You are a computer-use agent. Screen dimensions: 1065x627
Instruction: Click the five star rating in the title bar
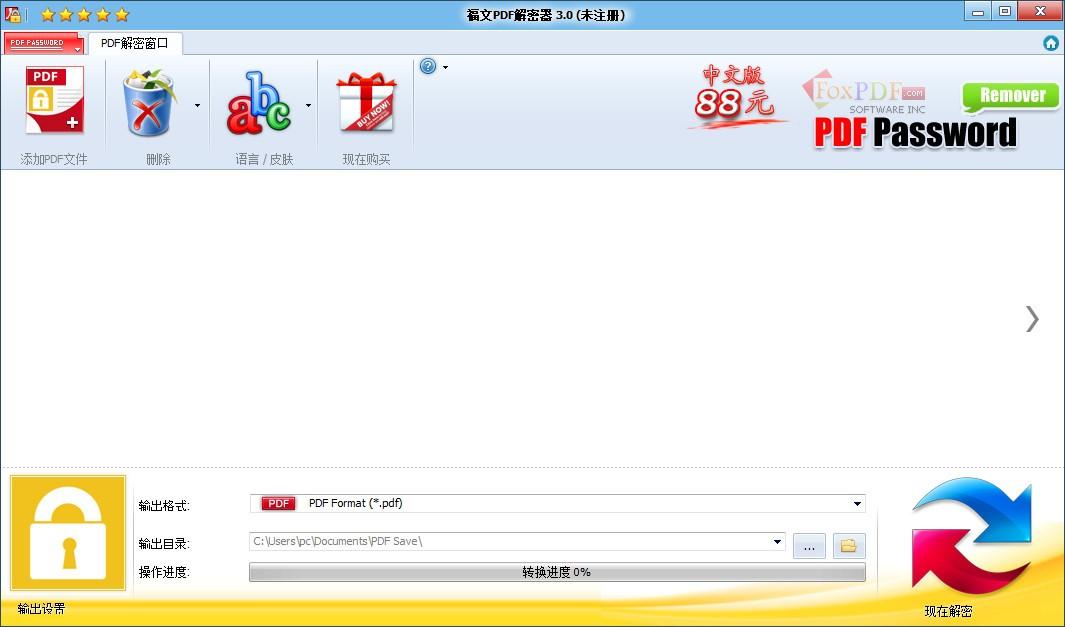point(85,14)
